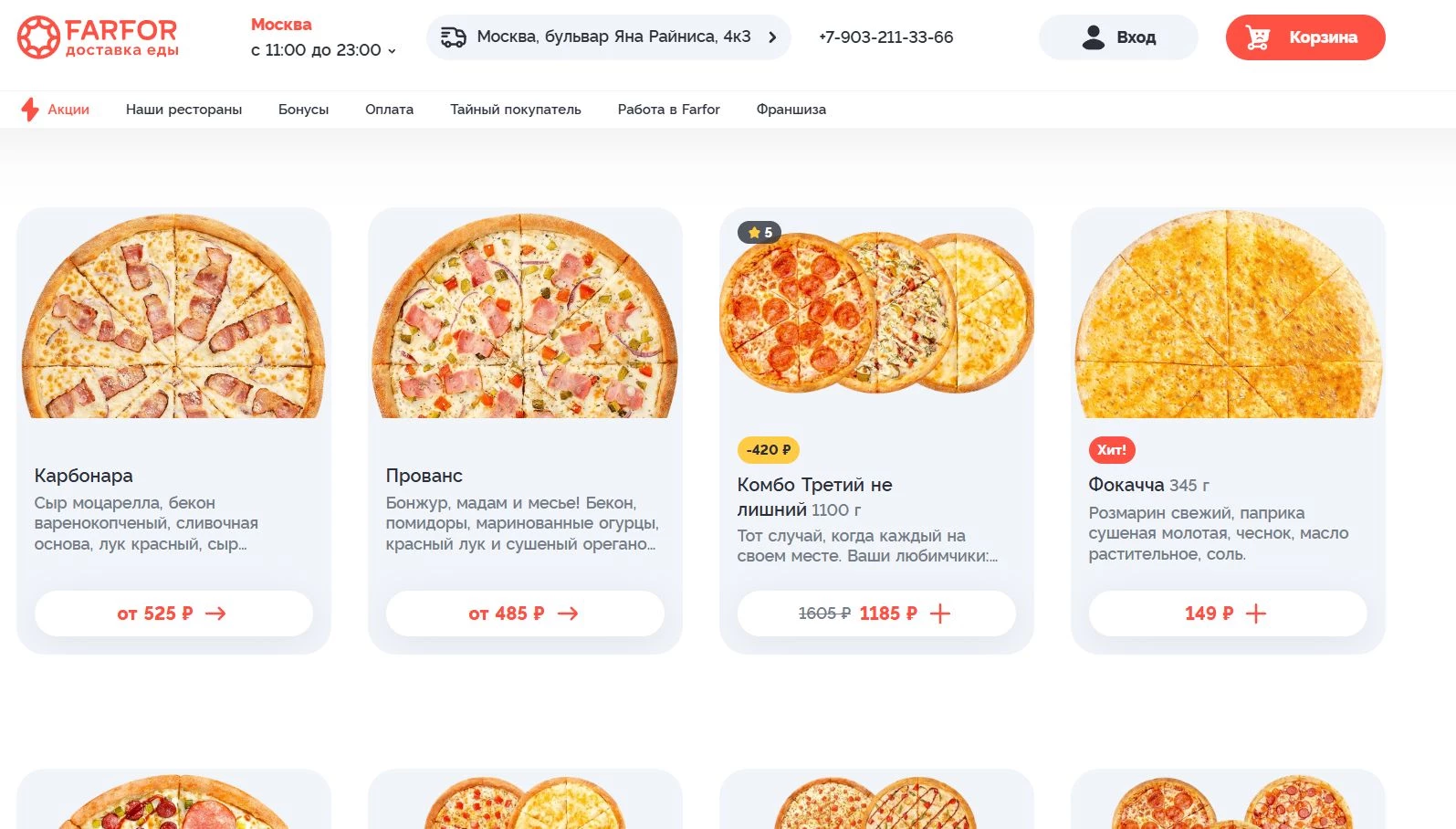
Task: Click the lightning bolt Акции icon
Action: (29, 110)
